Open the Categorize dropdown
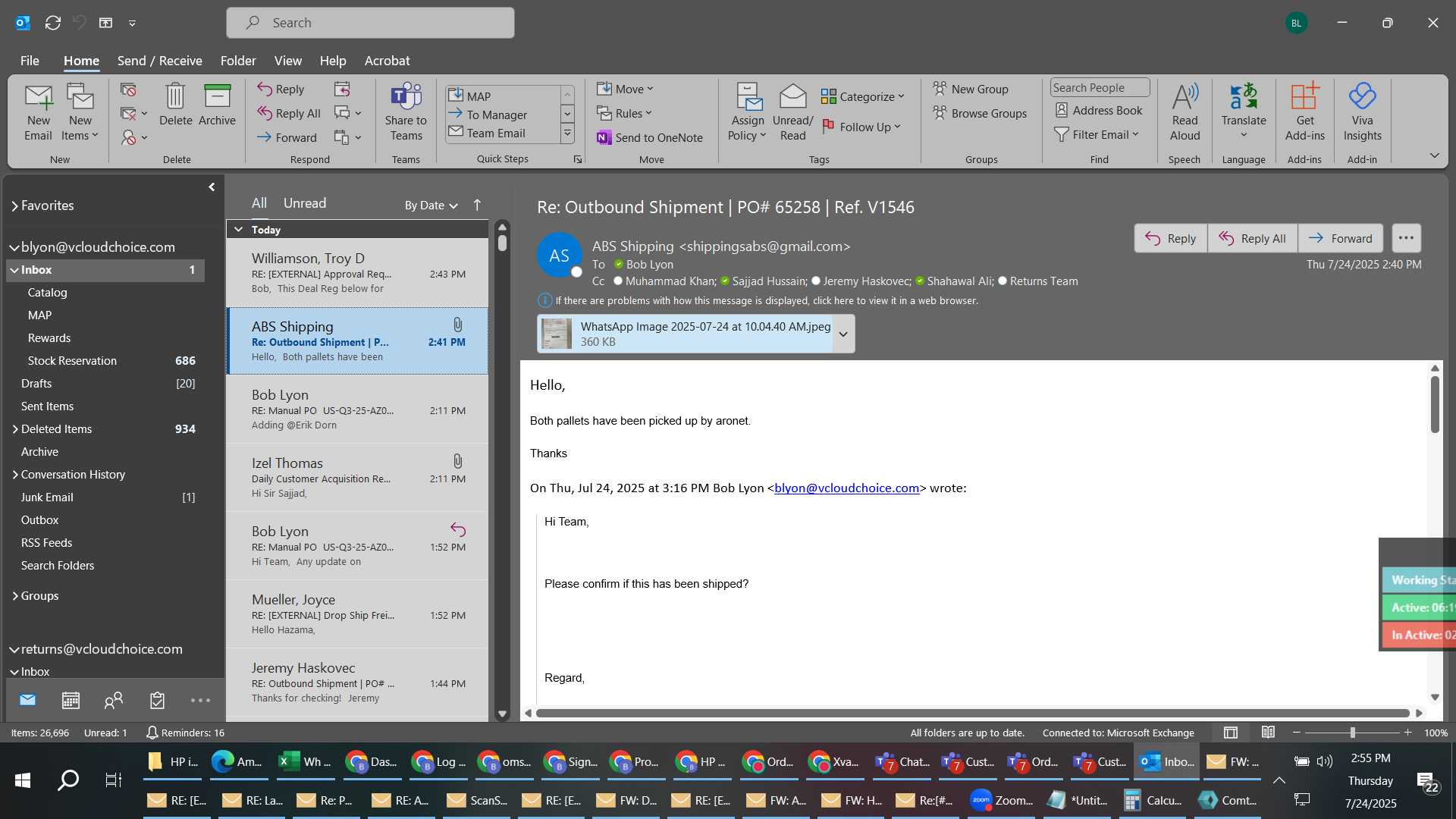Screen dimensions: 1456x819 863,96
